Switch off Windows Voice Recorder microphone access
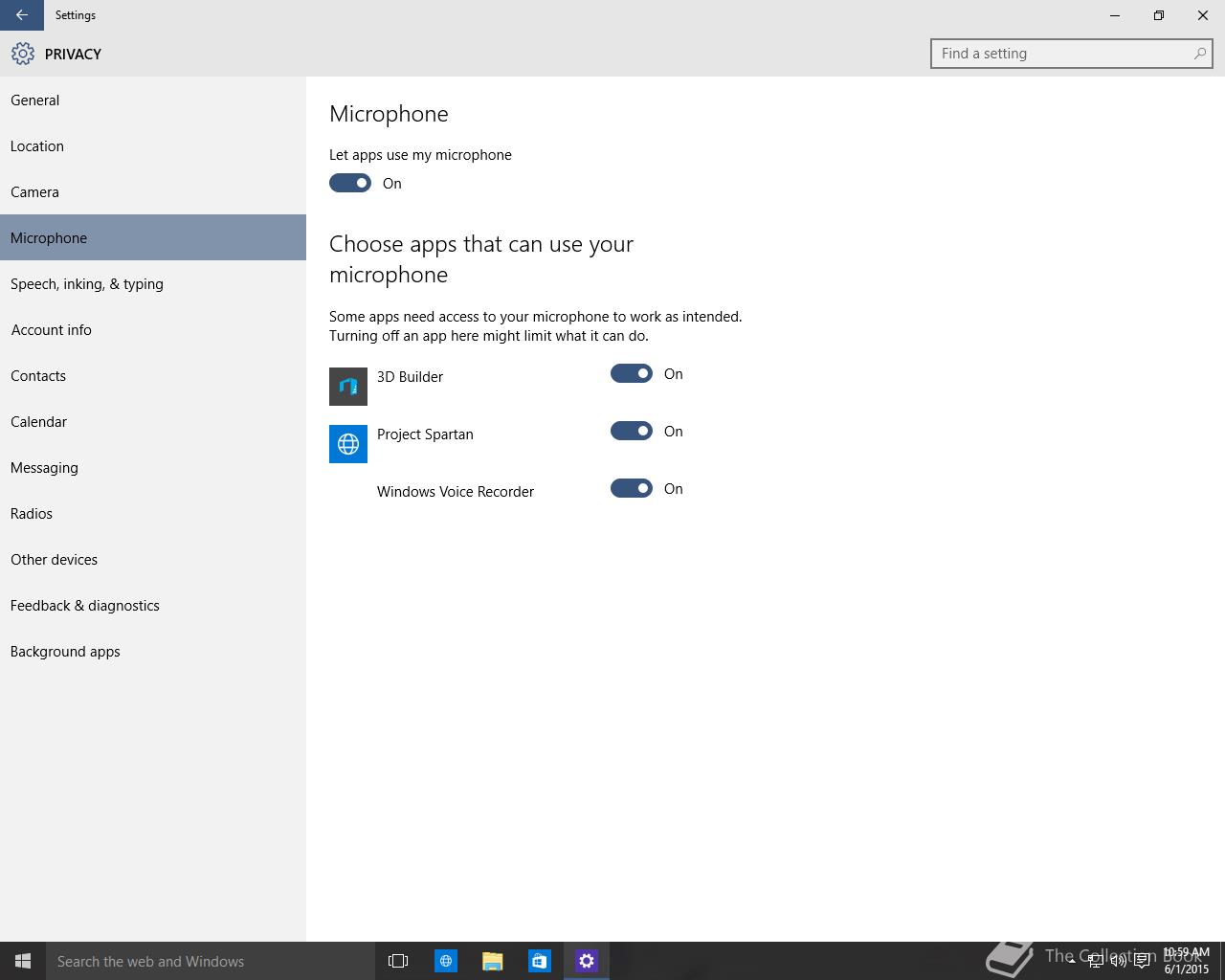This screenshot has height=980, width=1225. [632, 488]
